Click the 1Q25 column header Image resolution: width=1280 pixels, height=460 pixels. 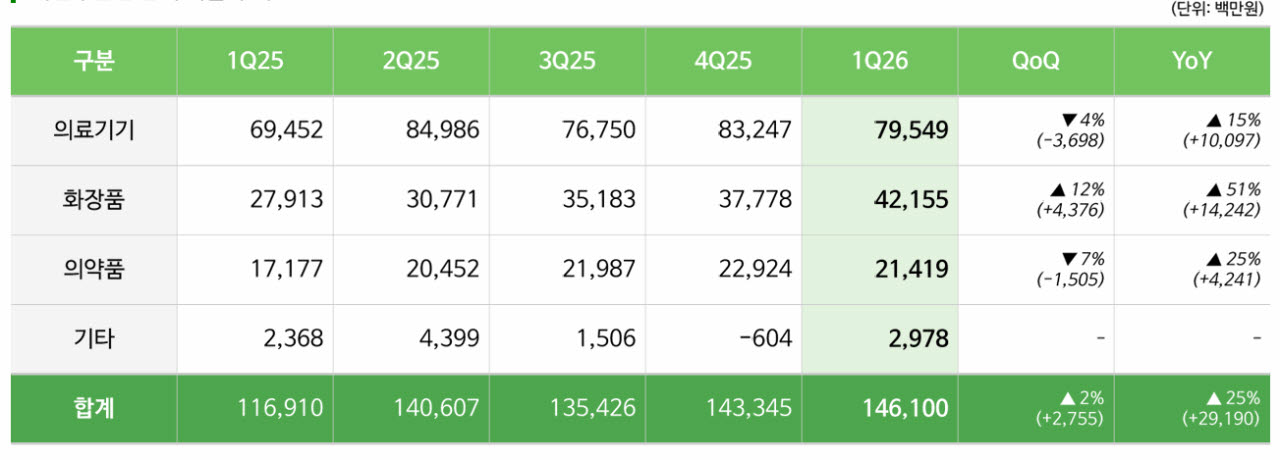(255, 61)
